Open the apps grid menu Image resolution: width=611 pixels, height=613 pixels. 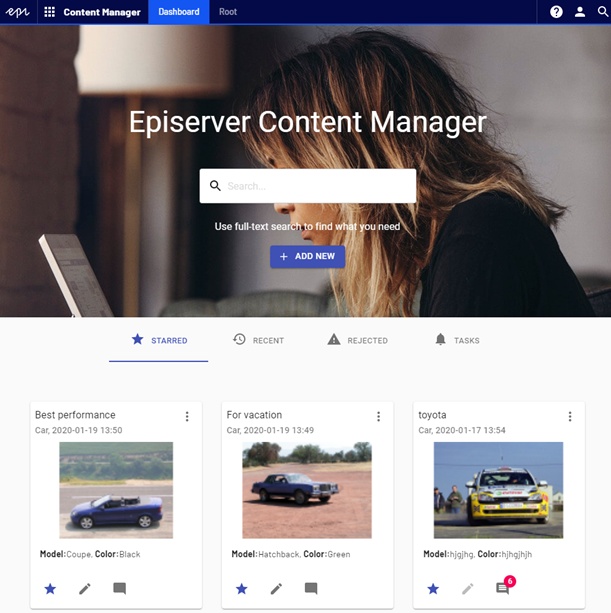click(49, 12)
